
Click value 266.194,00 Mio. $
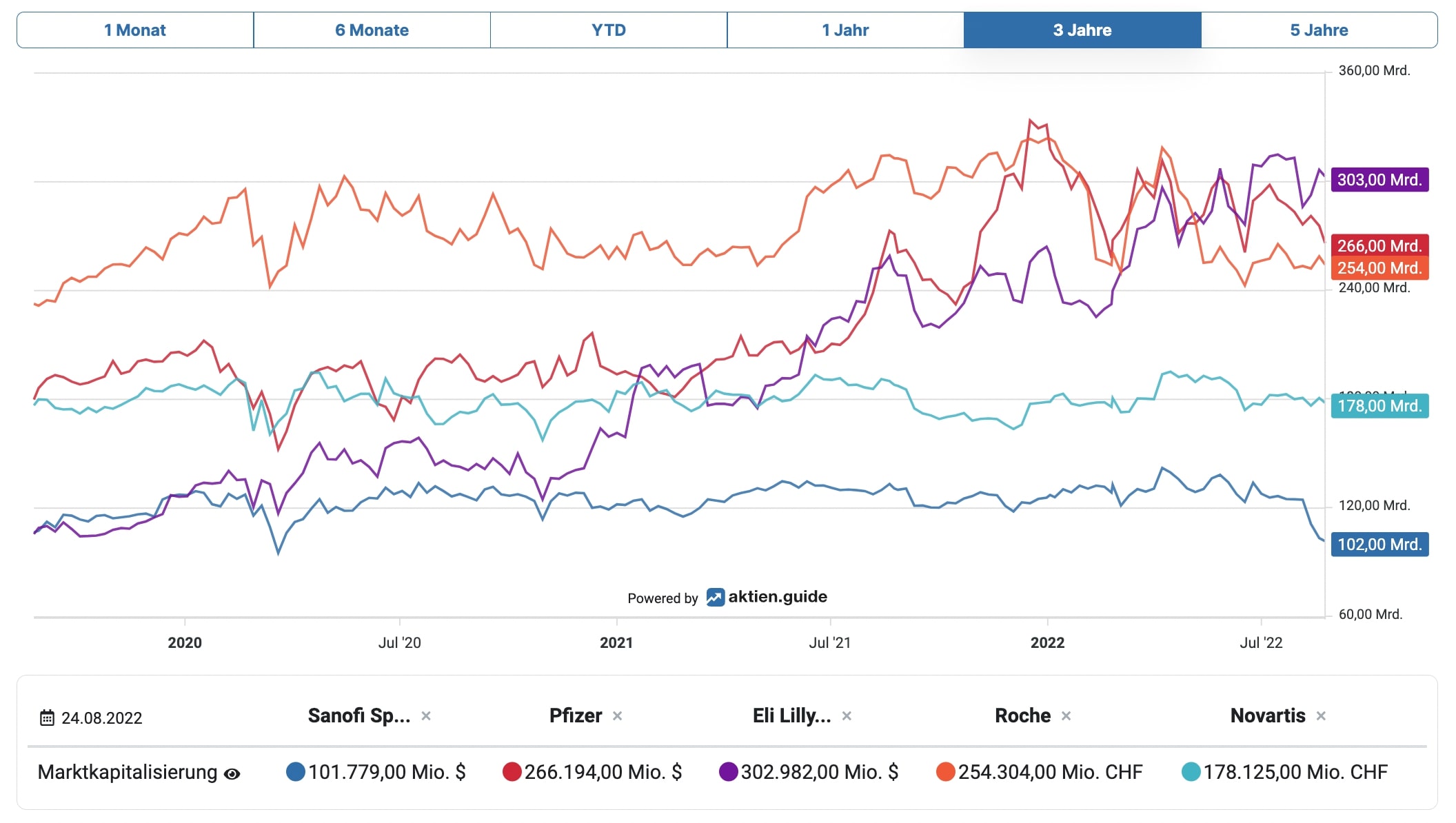[603, 772]
